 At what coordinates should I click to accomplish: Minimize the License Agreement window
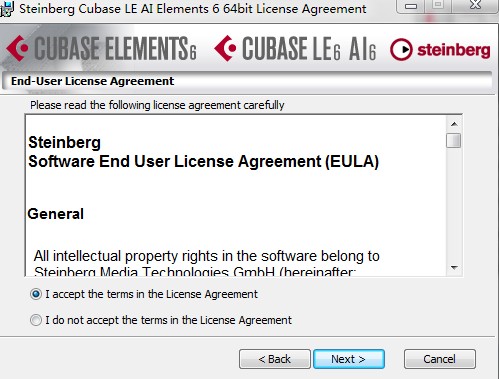click(x=411, y=6)
